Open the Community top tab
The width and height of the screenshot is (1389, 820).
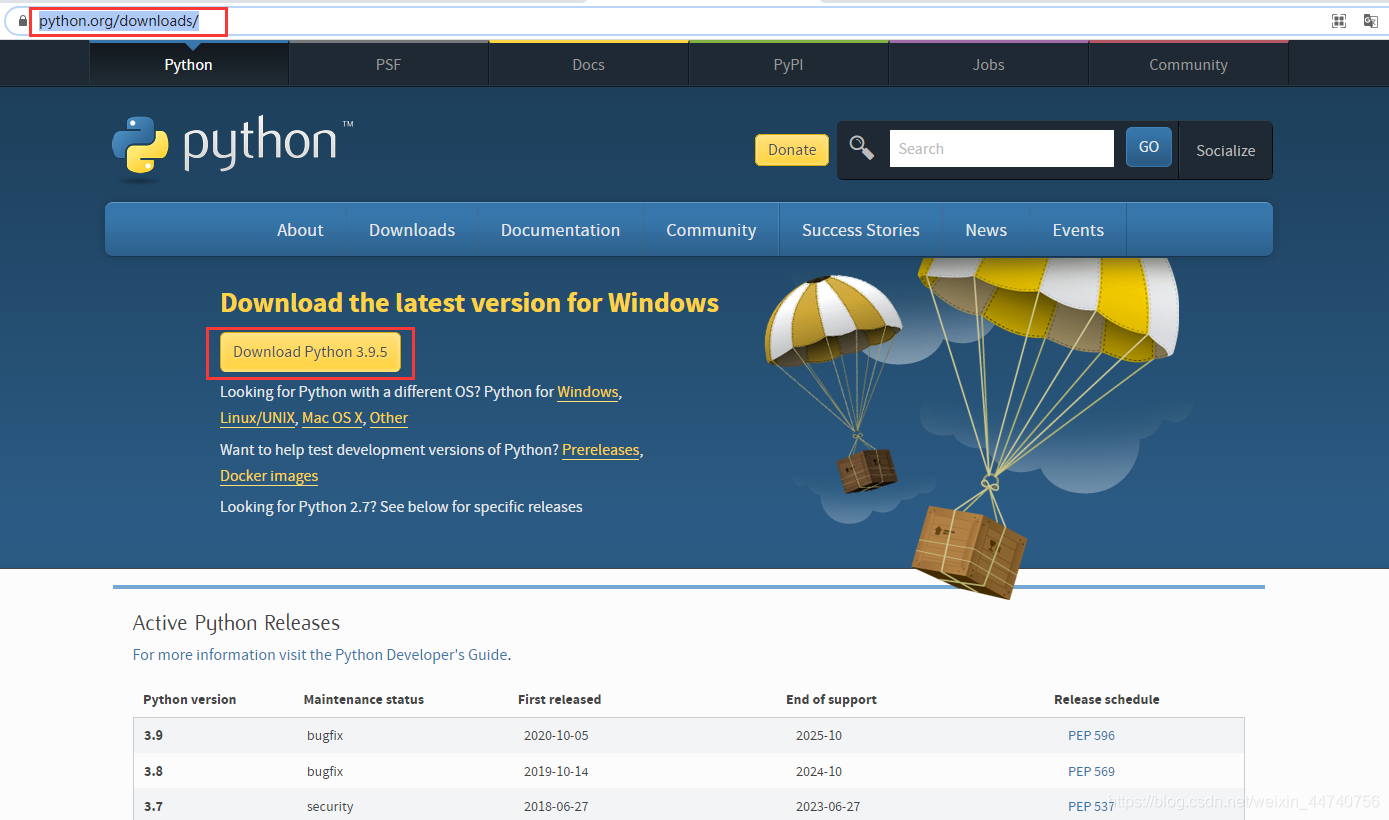coord(1188,64)
